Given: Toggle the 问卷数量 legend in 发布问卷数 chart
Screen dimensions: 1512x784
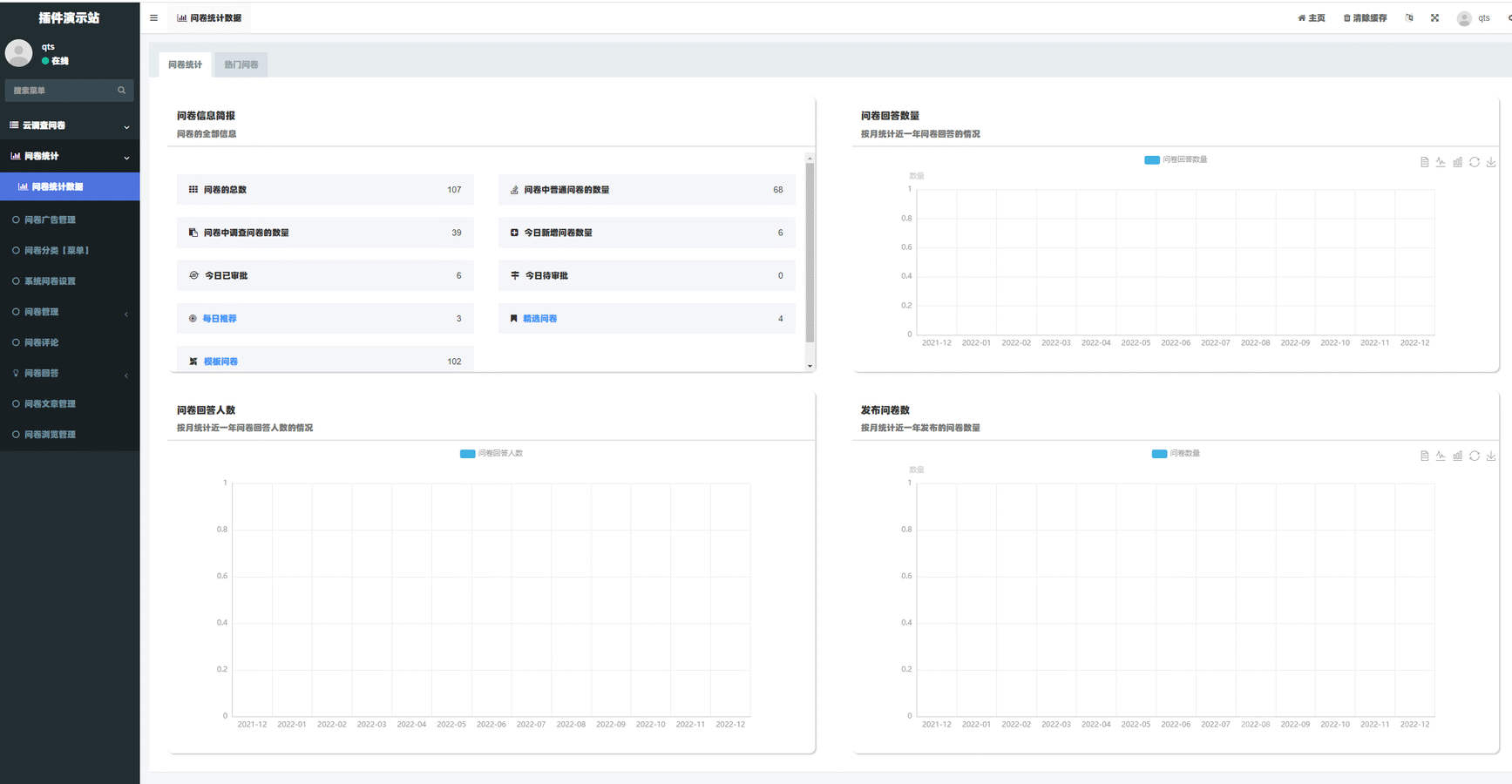Looking at the screenshot, I should tap(1176, 453).
